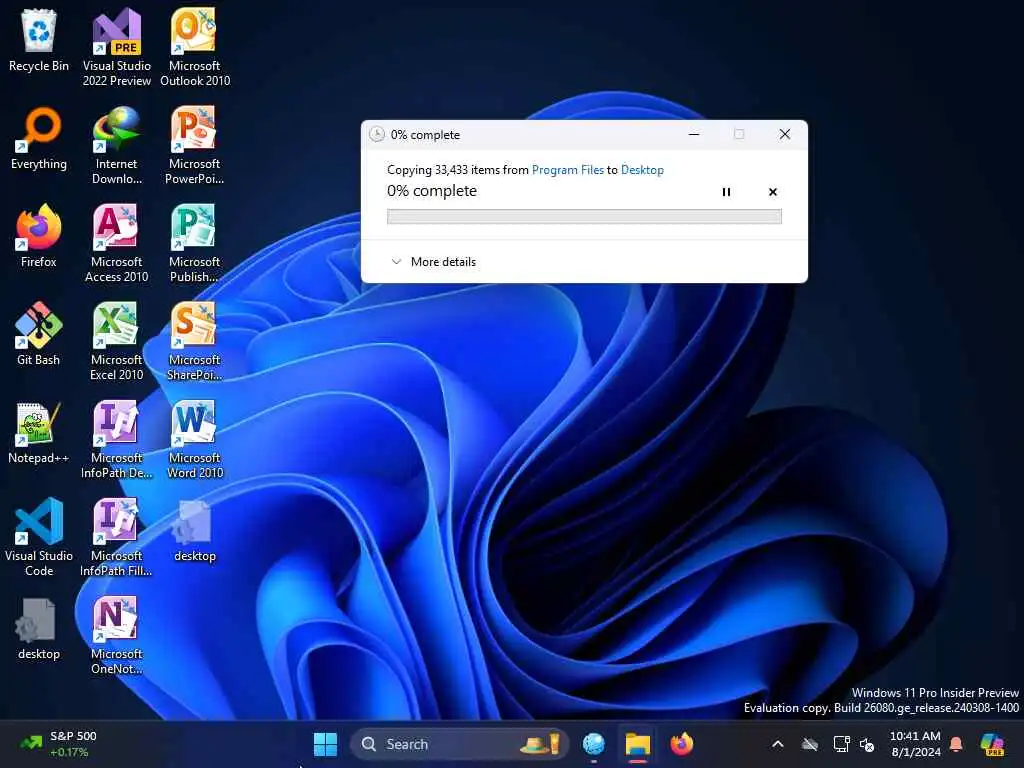The image size is (1024, 768).
Task: Expand More details in copy dialog
Action: pos(434,262)
